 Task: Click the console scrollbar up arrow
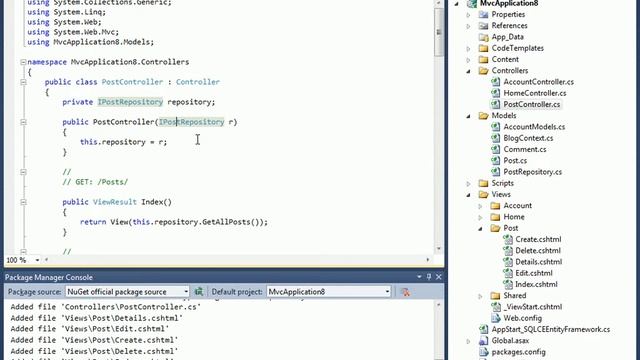click(439, 304)
